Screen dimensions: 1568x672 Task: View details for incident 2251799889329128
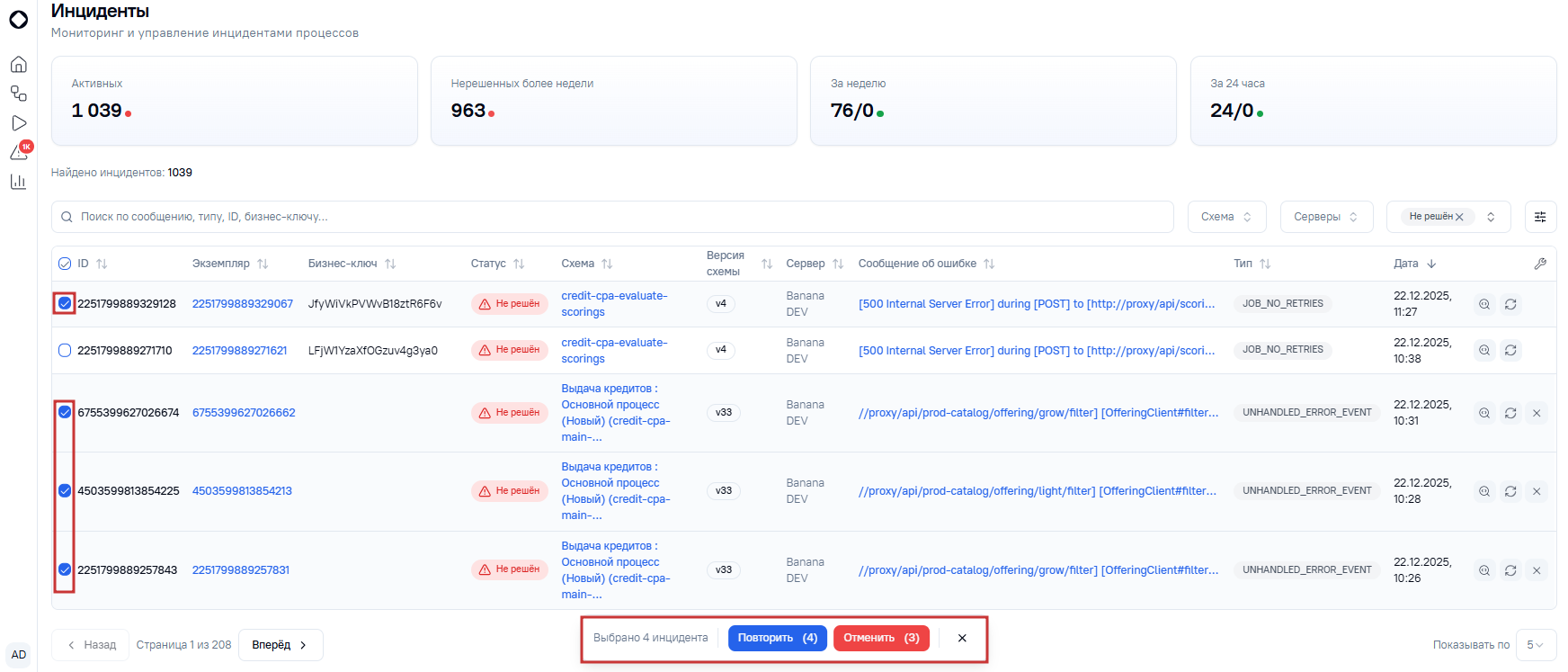pyautogui.click(x=1484, y=304)
